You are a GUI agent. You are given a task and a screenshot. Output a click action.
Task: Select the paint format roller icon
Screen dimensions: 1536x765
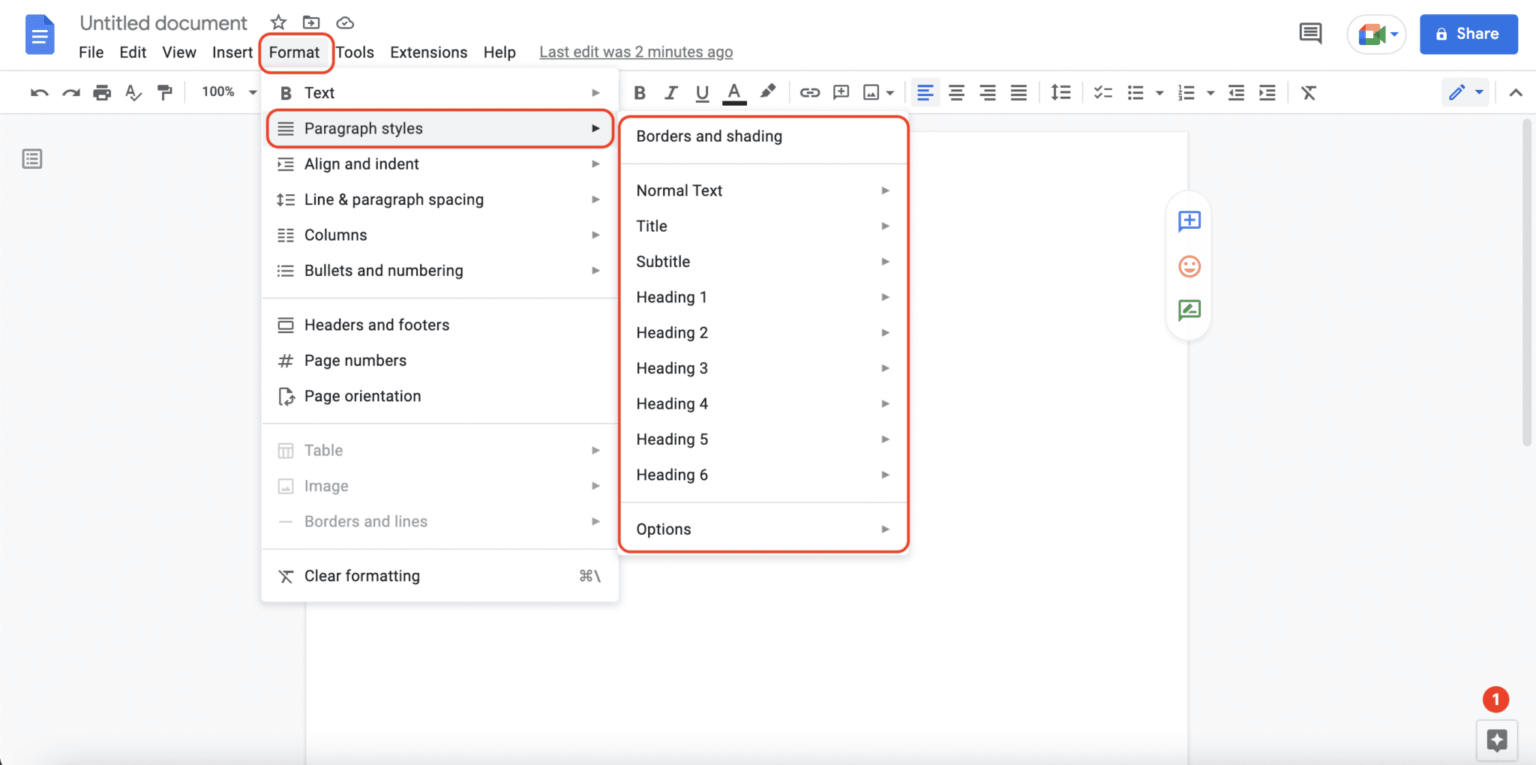tap(165, 93)
